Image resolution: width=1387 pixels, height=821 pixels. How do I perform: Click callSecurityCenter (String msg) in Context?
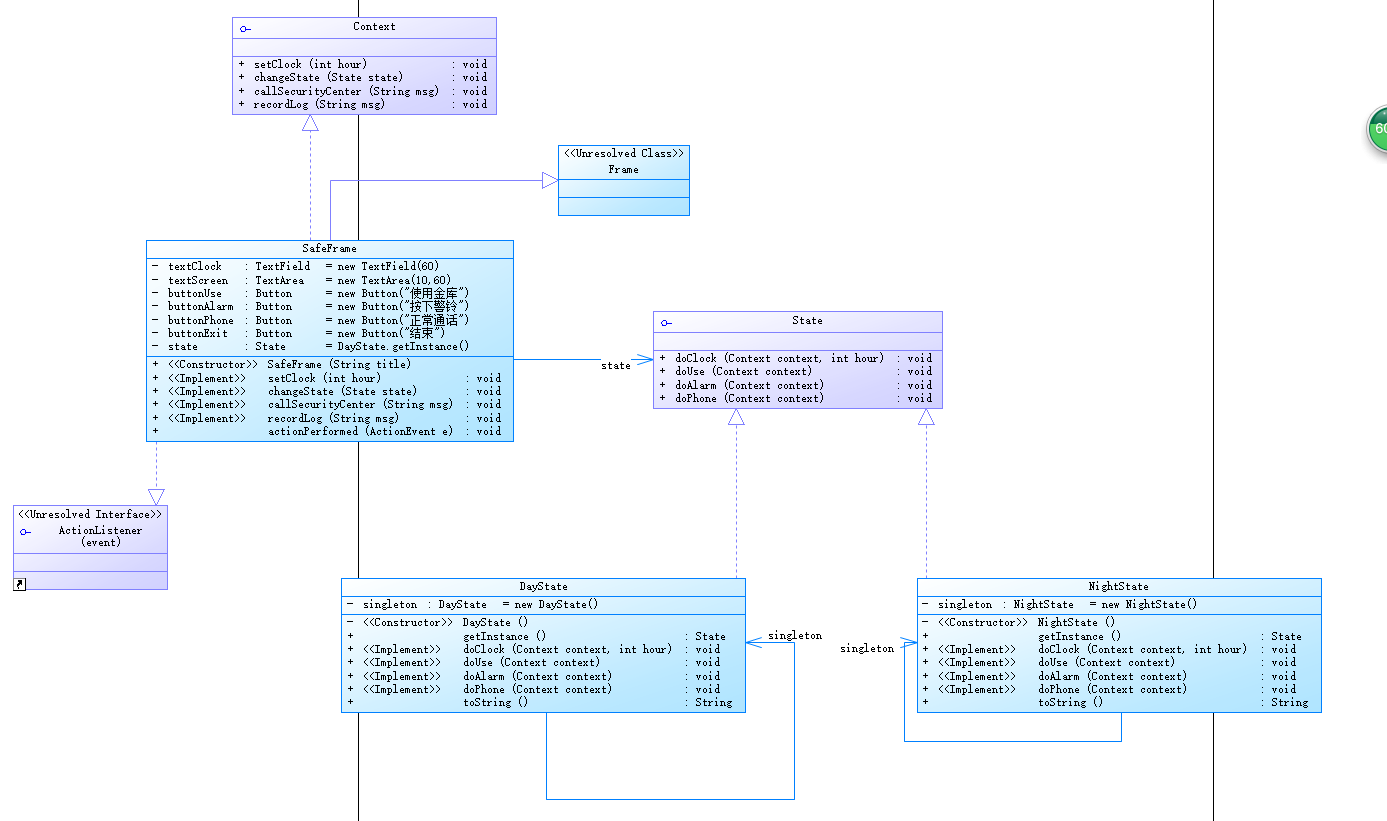tap(363, 91)
